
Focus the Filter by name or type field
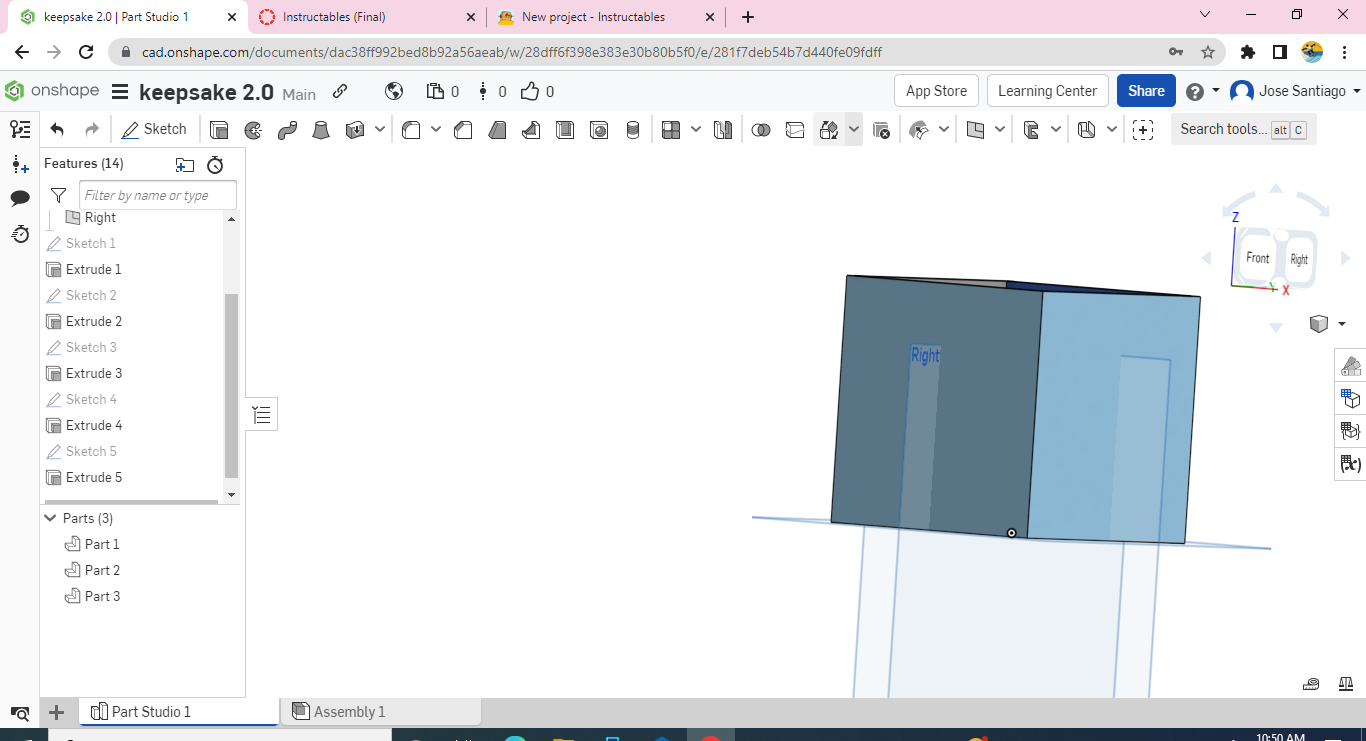[158, 195]
